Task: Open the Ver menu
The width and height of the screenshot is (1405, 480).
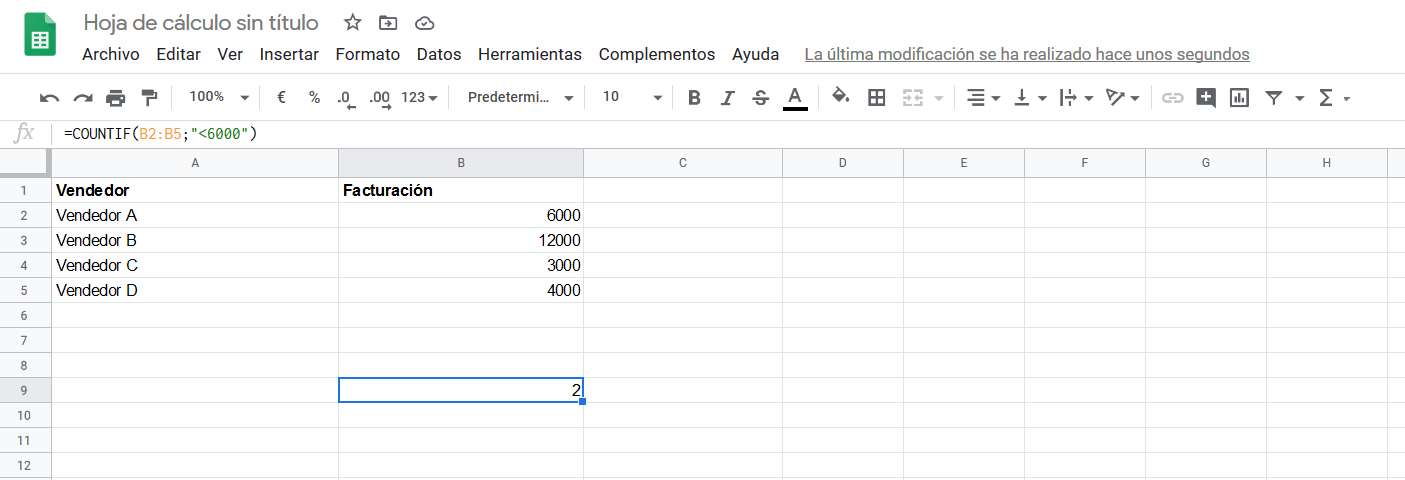Action: 230,54
